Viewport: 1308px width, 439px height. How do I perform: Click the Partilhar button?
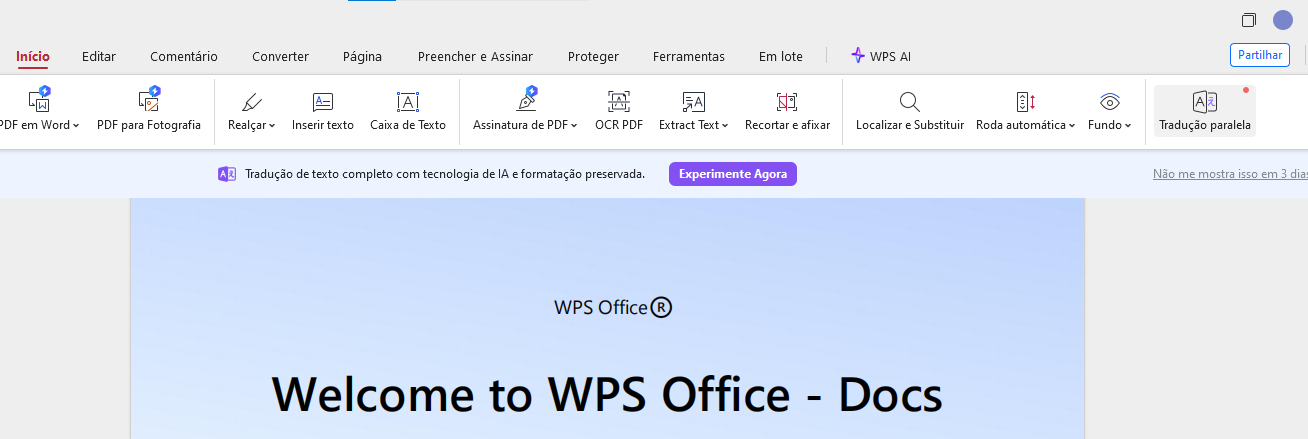click(1260, 55)
